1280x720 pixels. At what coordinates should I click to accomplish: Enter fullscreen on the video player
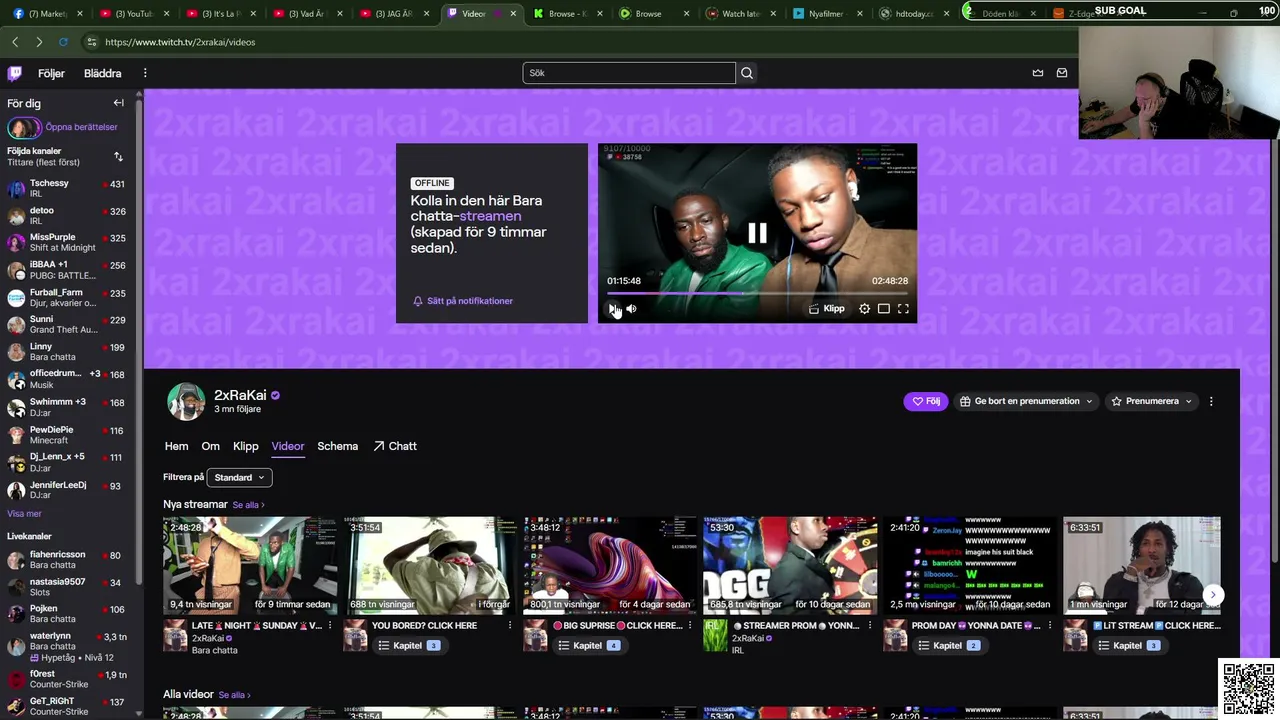pyautogui.click(x=903, y=309)
